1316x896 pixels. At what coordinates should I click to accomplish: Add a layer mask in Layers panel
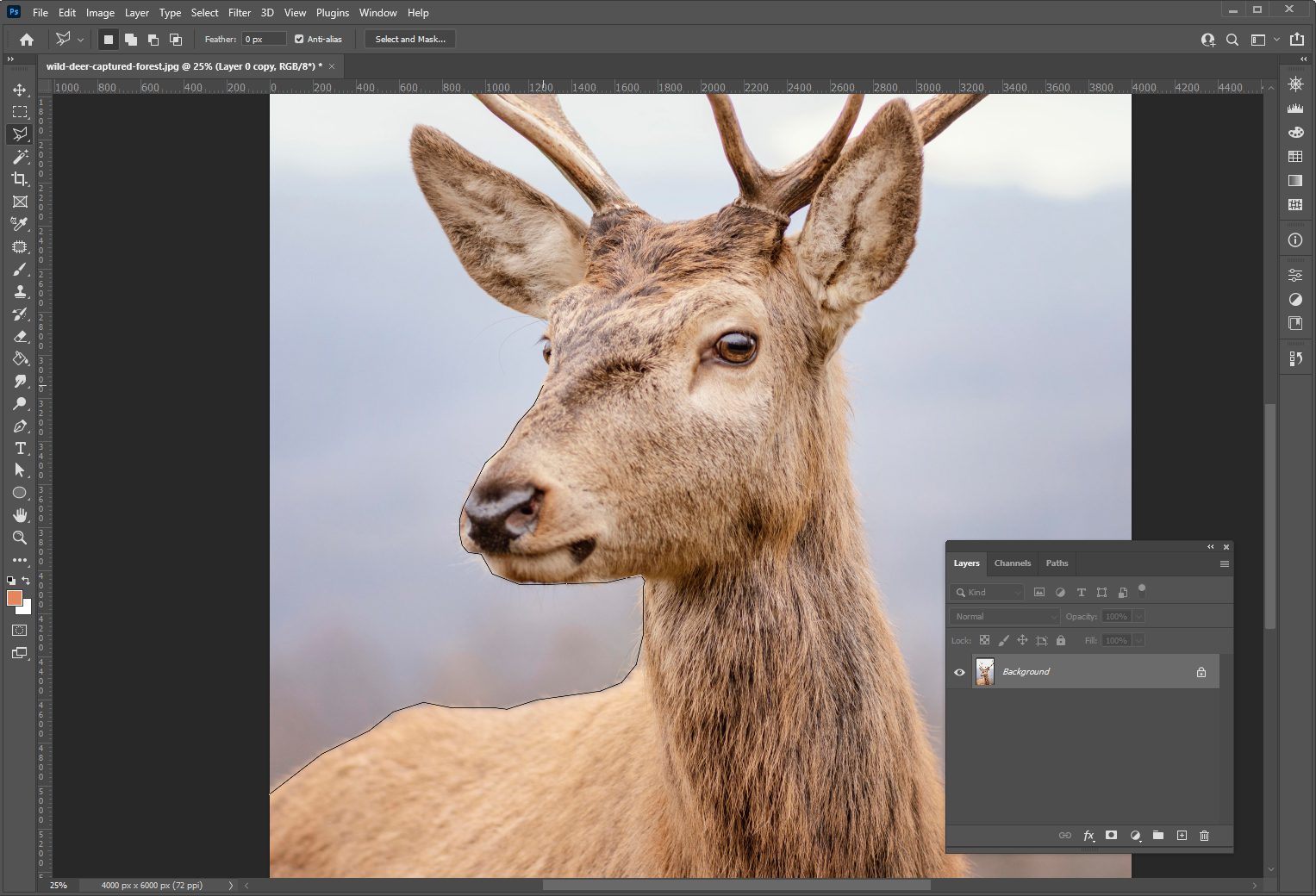[1112, 835]
